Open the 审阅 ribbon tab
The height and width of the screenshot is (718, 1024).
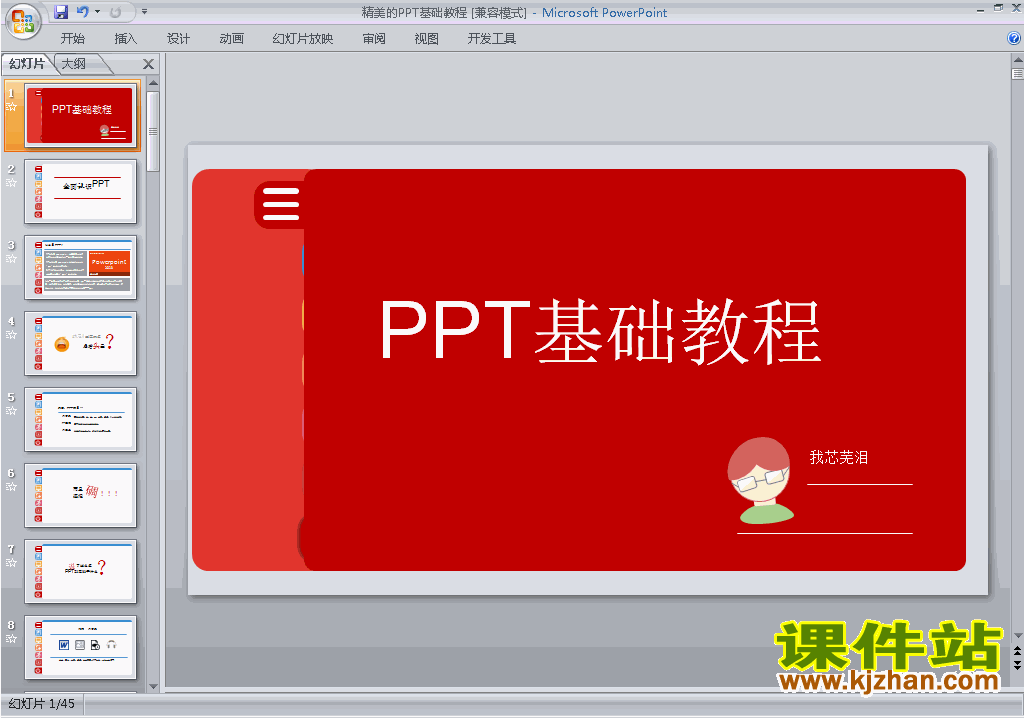374,39
